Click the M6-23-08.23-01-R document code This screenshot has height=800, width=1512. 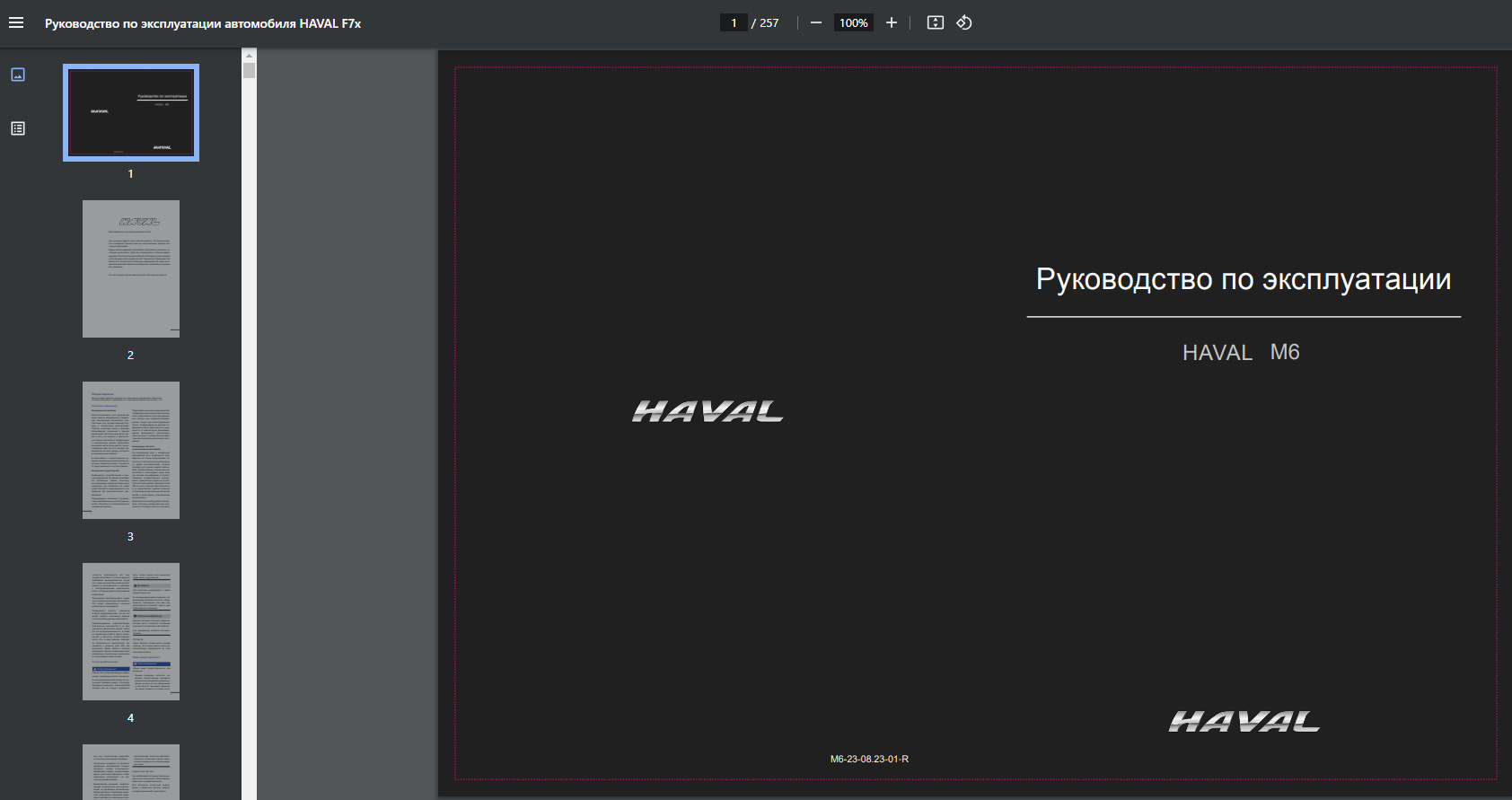869,759
